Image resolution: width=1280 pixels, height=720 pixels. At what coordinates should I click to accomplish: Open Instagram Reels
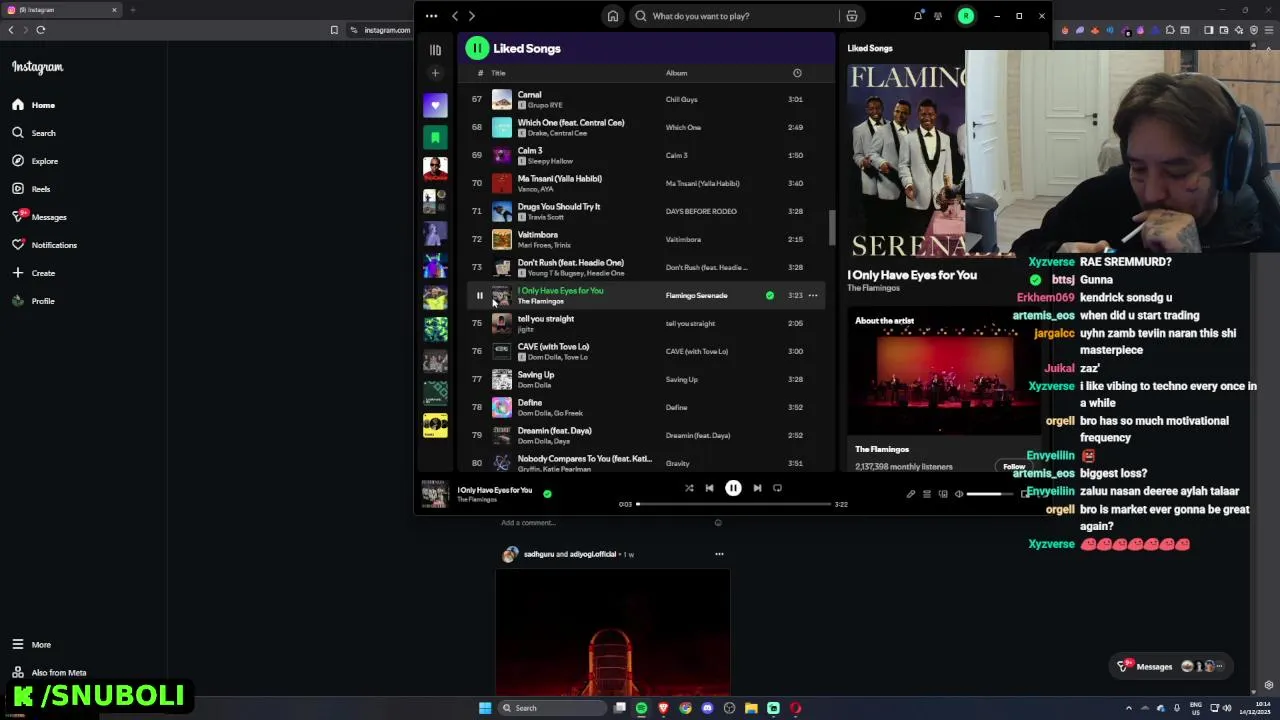click(x=31, y=189)
